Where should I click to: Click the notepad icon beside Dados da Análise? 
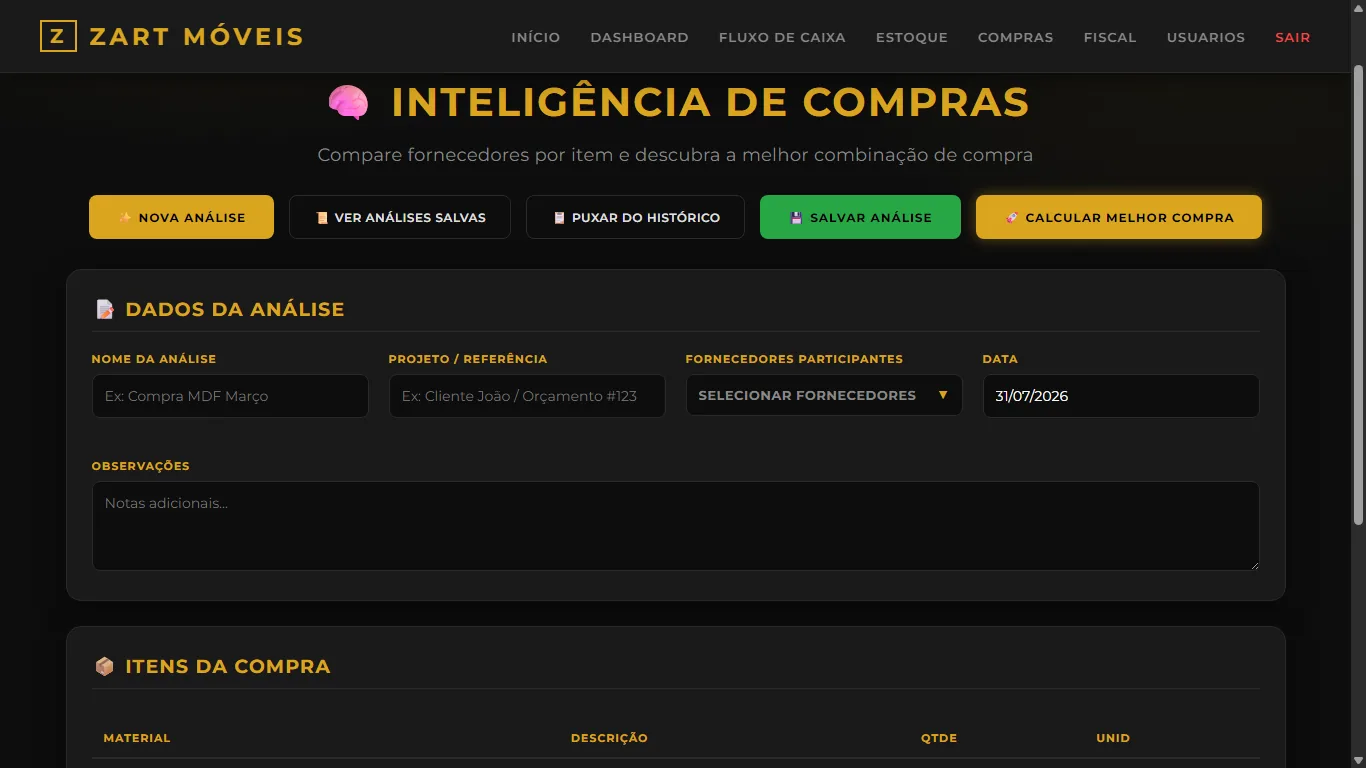(x=105, y=310)
